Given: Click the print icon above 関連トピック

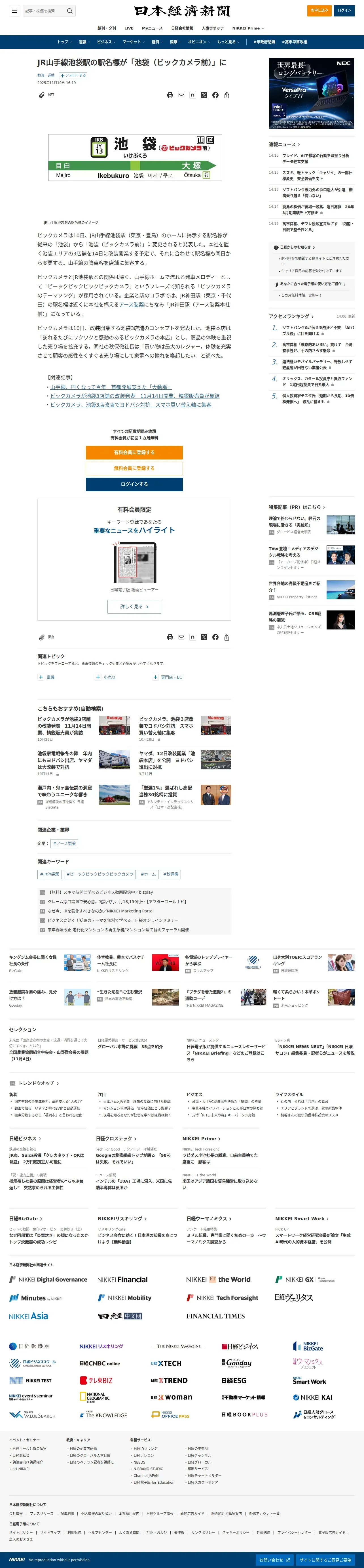Looking at the screenshot, I should coord(170,637).
